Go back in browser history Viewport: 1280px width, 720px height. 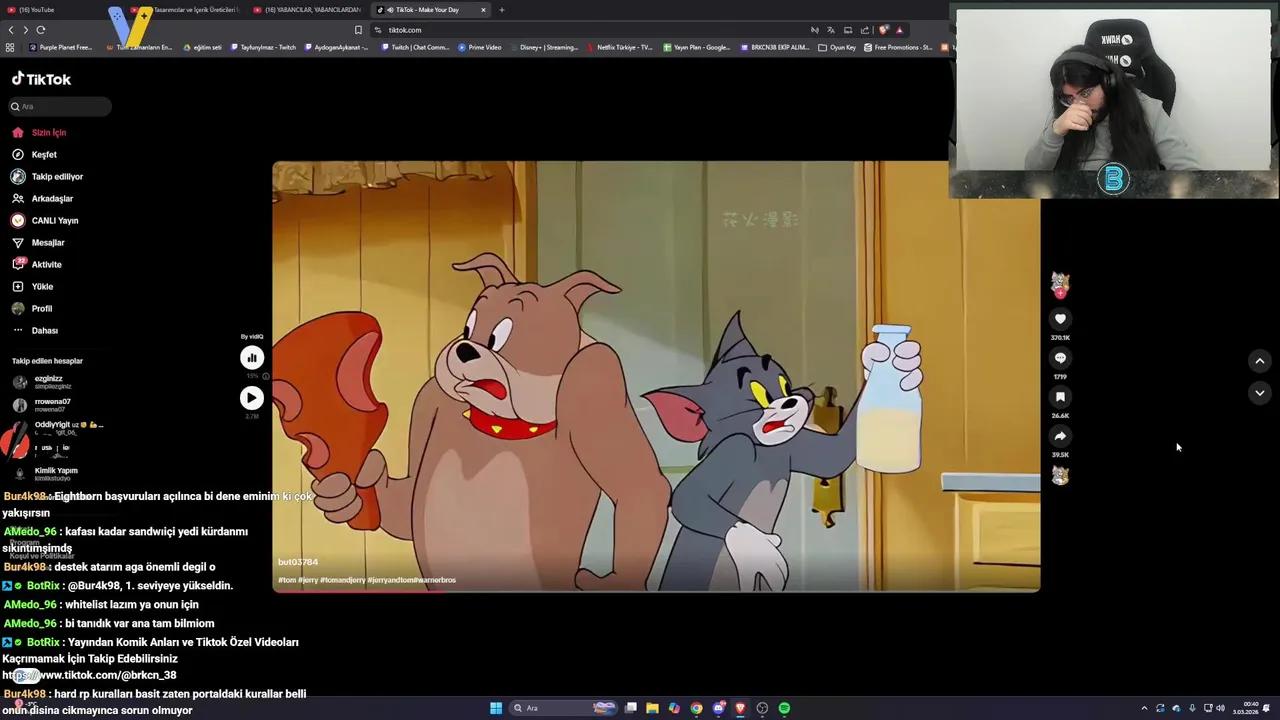(x=11, y=30)
